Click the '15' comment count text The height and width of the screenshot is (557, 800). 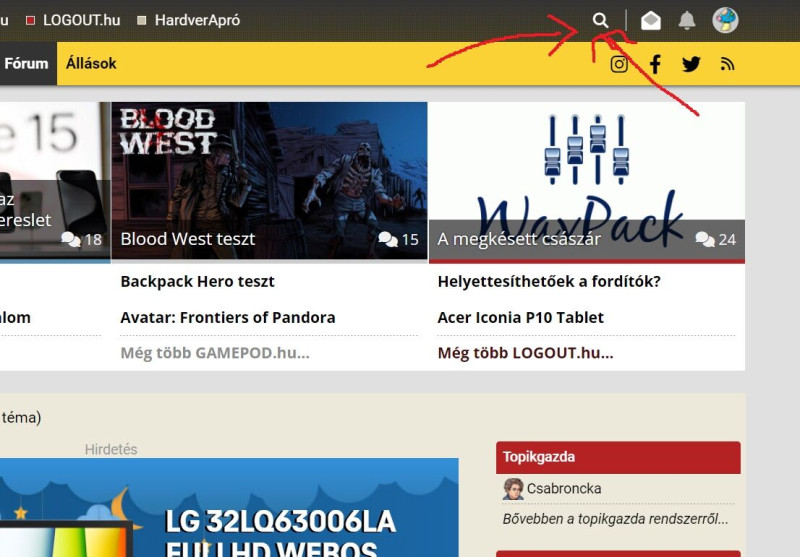[x=410, y=240]
